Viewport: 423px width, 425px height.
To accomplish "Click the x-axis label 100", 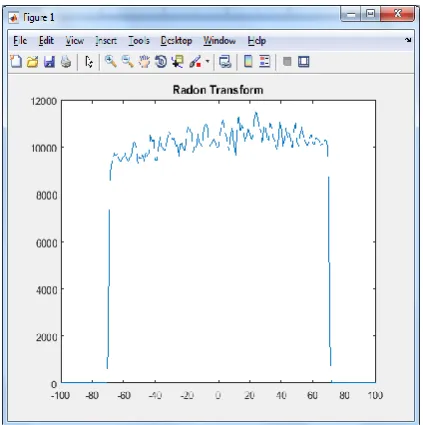I will coord(375,395).
